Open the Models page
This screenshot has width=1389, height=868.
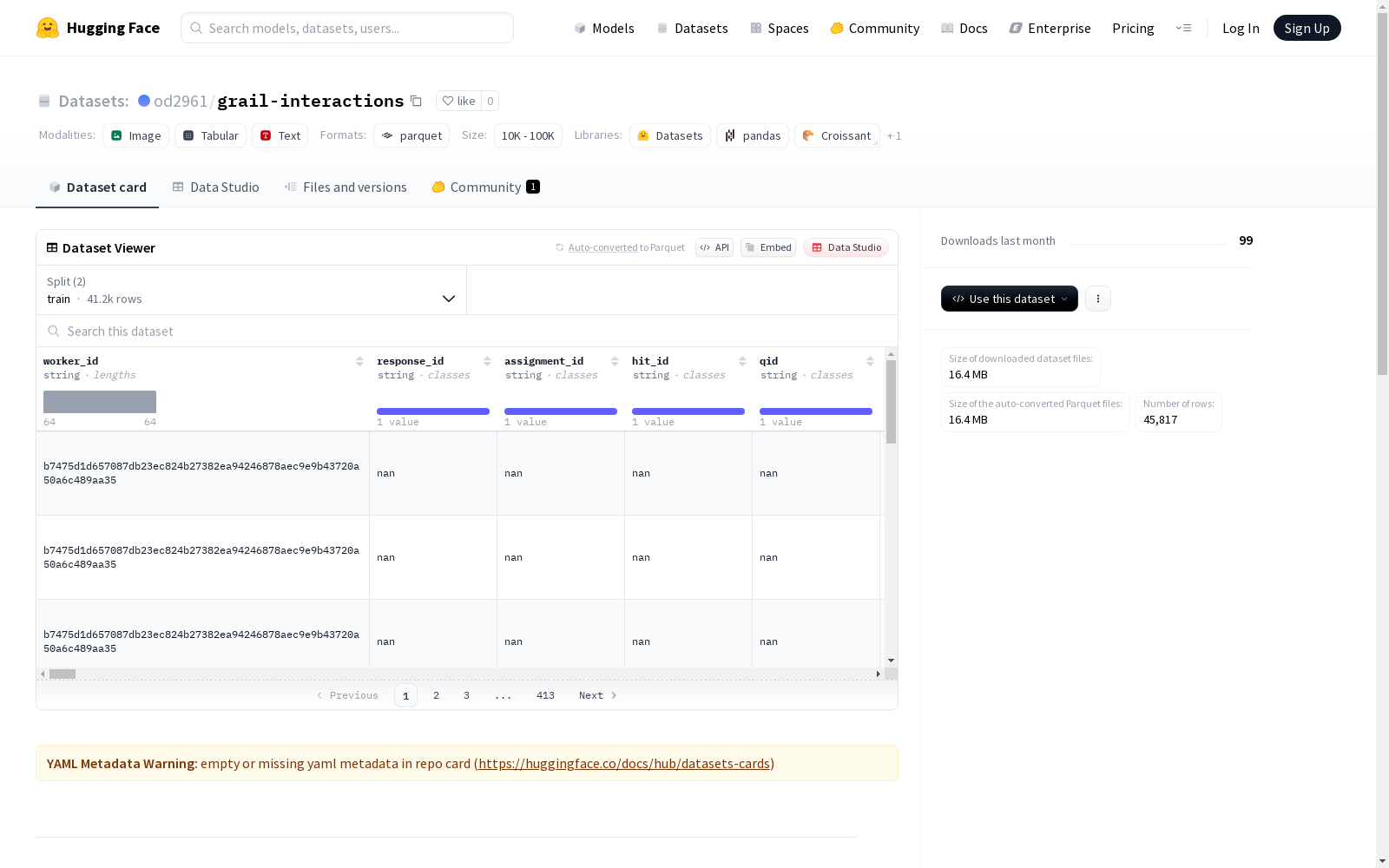click(x=604, y=28)
